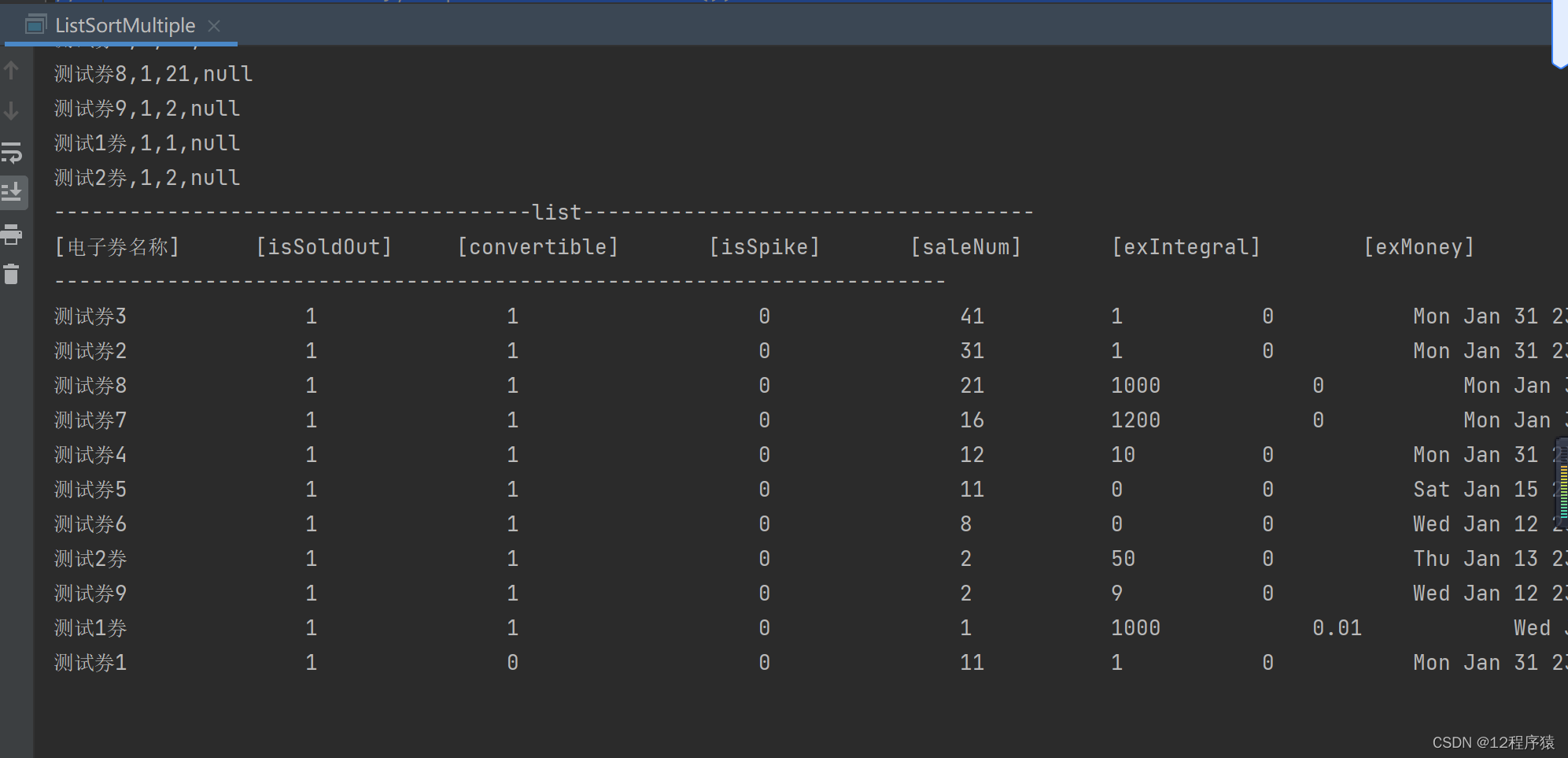Click the output line 测试1券,1,1,null
1568x758 pixels.
coord(147,143)
